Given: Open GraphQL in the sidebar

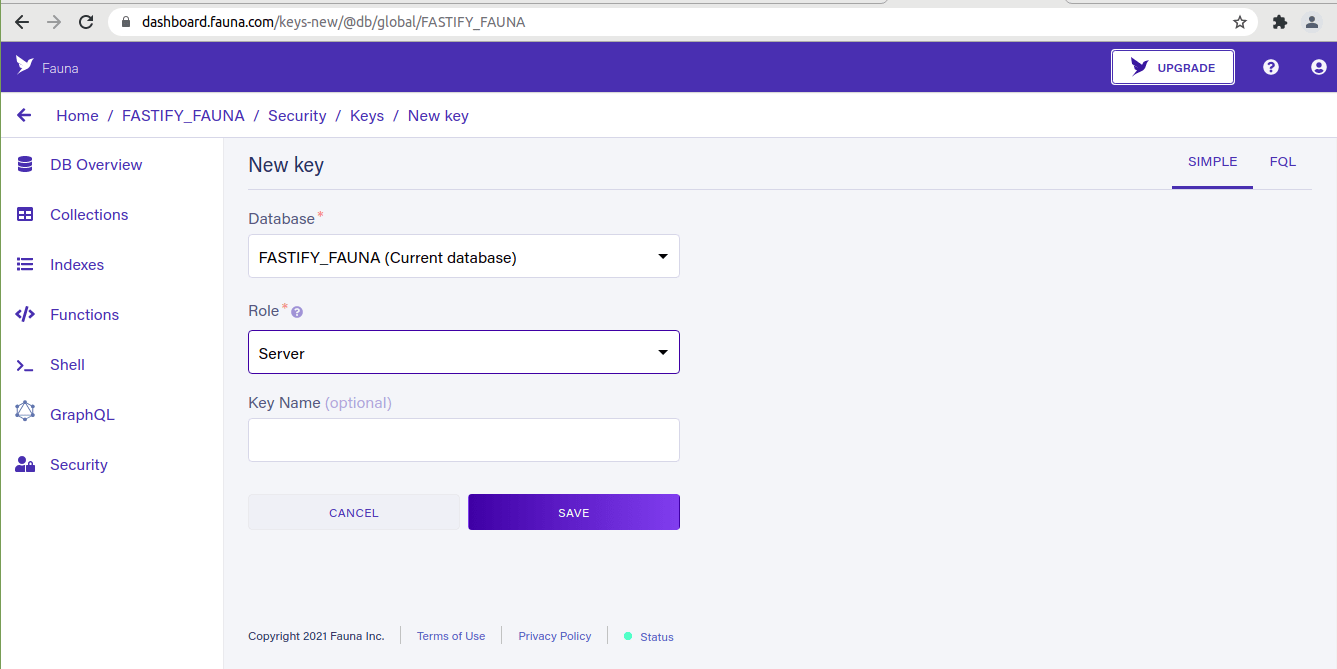Looking at the screenshot, I should (x=82, y=414).
